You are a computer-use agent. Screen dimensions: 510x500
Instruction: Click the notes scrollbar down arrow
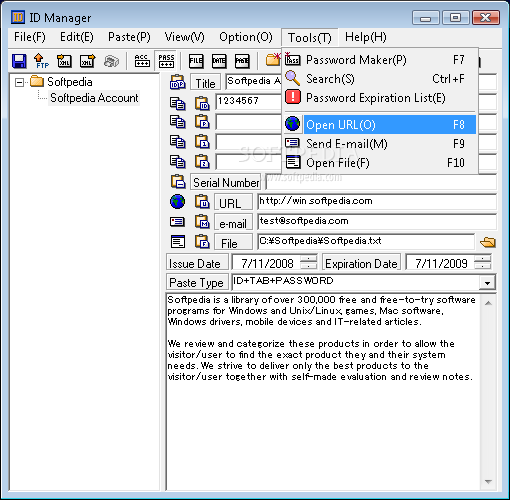point(488,482)
